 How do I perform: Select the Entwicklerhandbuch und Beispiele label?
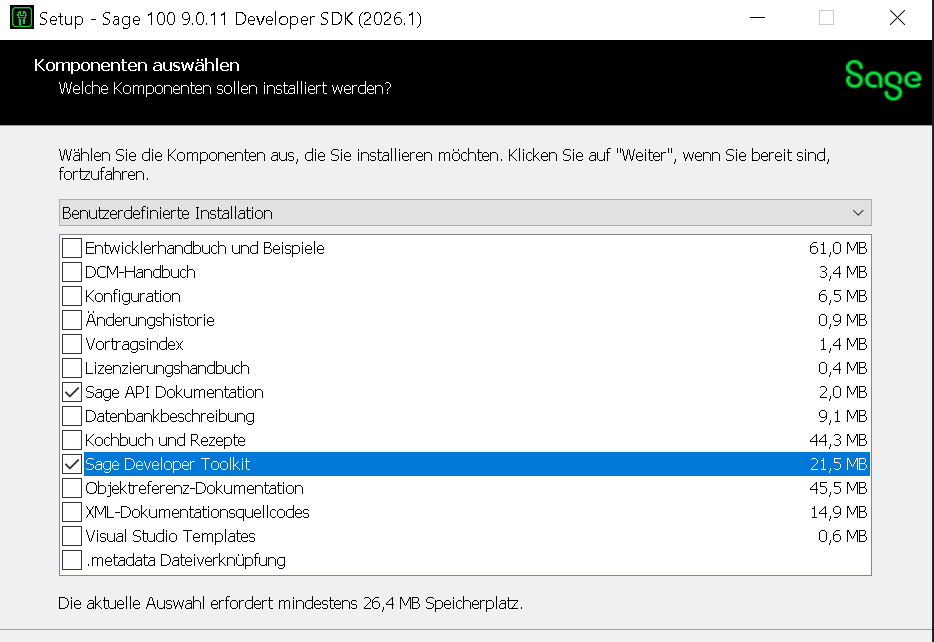(204, 248)
